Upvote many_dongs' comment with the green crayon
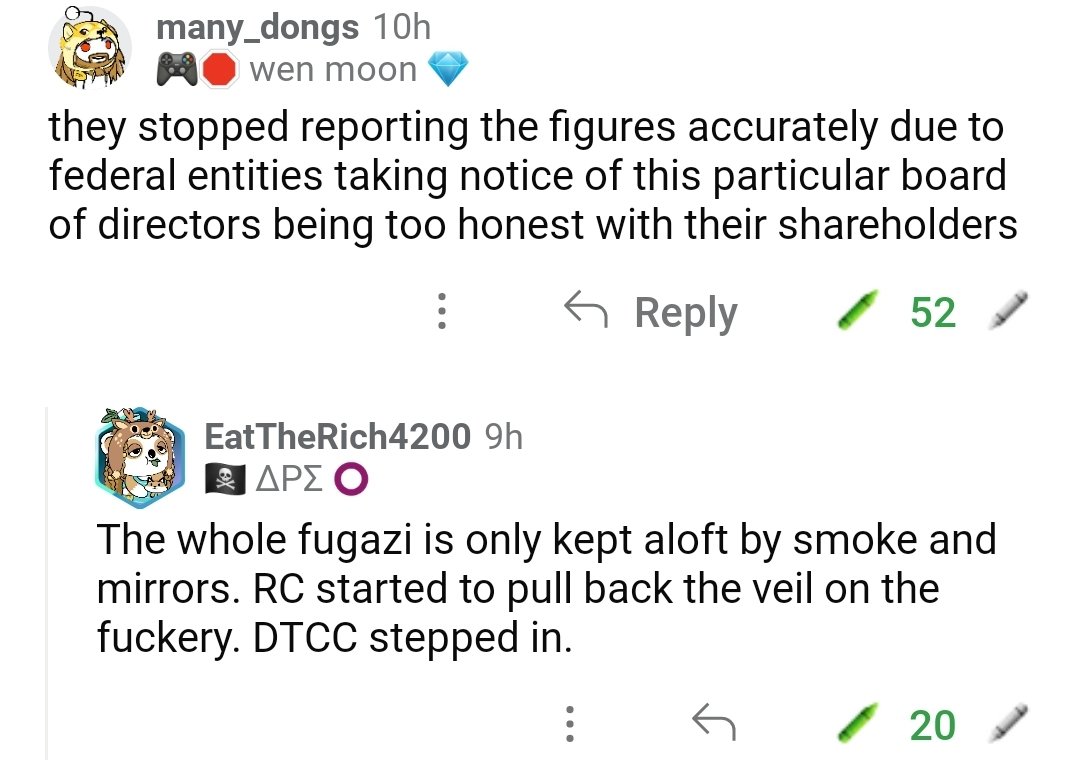This screenshot has height=773, width=1080. click(860, 311)
